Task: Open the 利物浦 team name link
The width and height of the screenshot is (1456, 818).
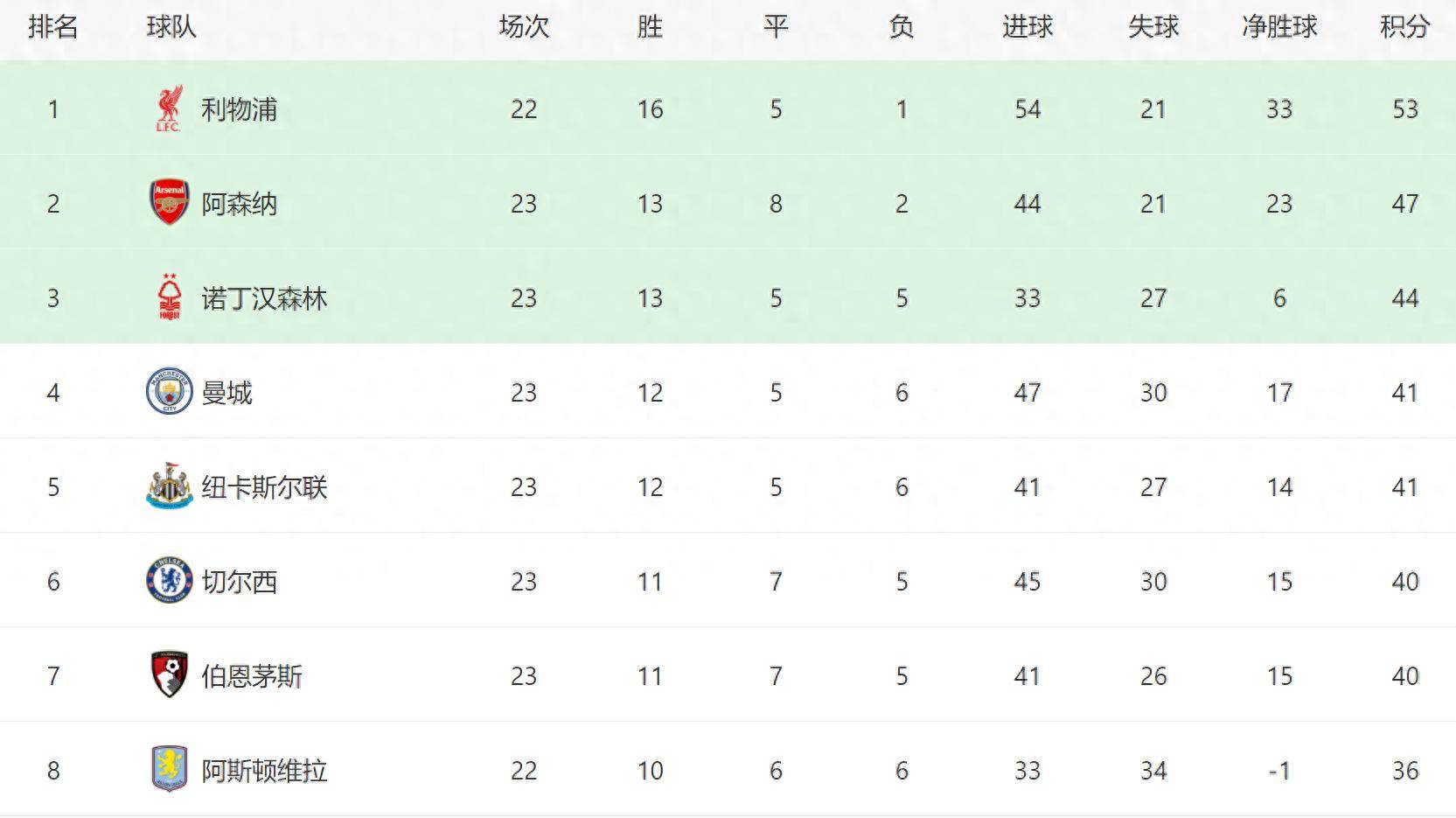Action: pyautogui.click(x=239, y=109)
